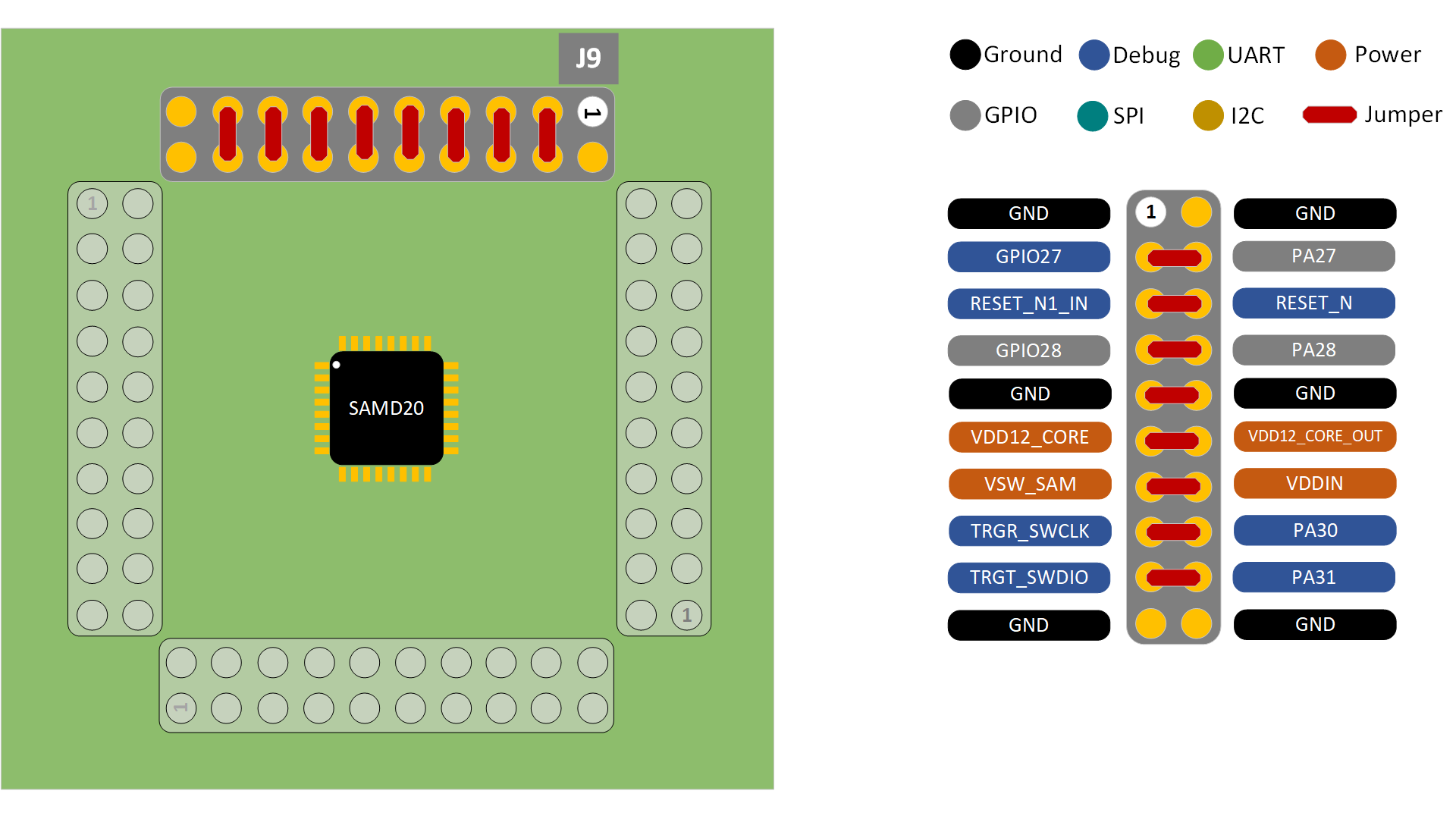Click the pin 1 circle in the pinout diagram
This screenshot has width=1456, height=819.
(1151, 213)
